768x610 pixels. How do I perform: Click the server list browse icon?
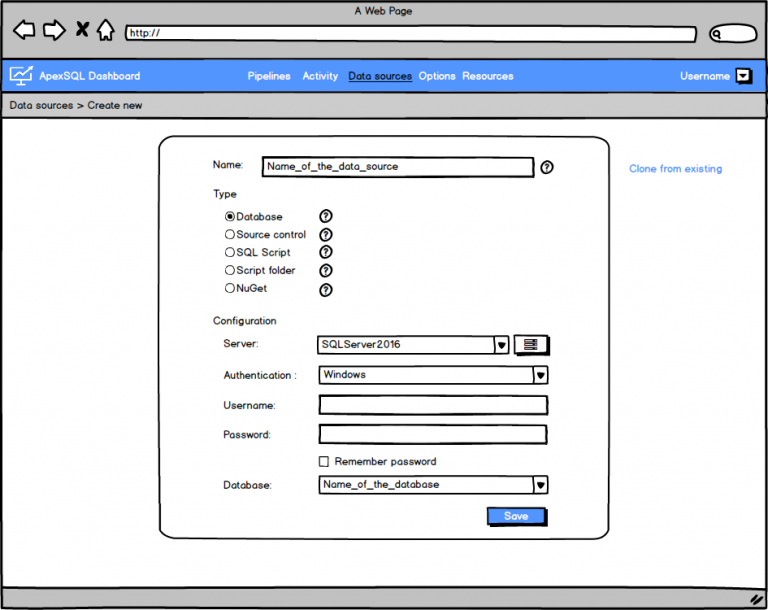tap(531, 345)
